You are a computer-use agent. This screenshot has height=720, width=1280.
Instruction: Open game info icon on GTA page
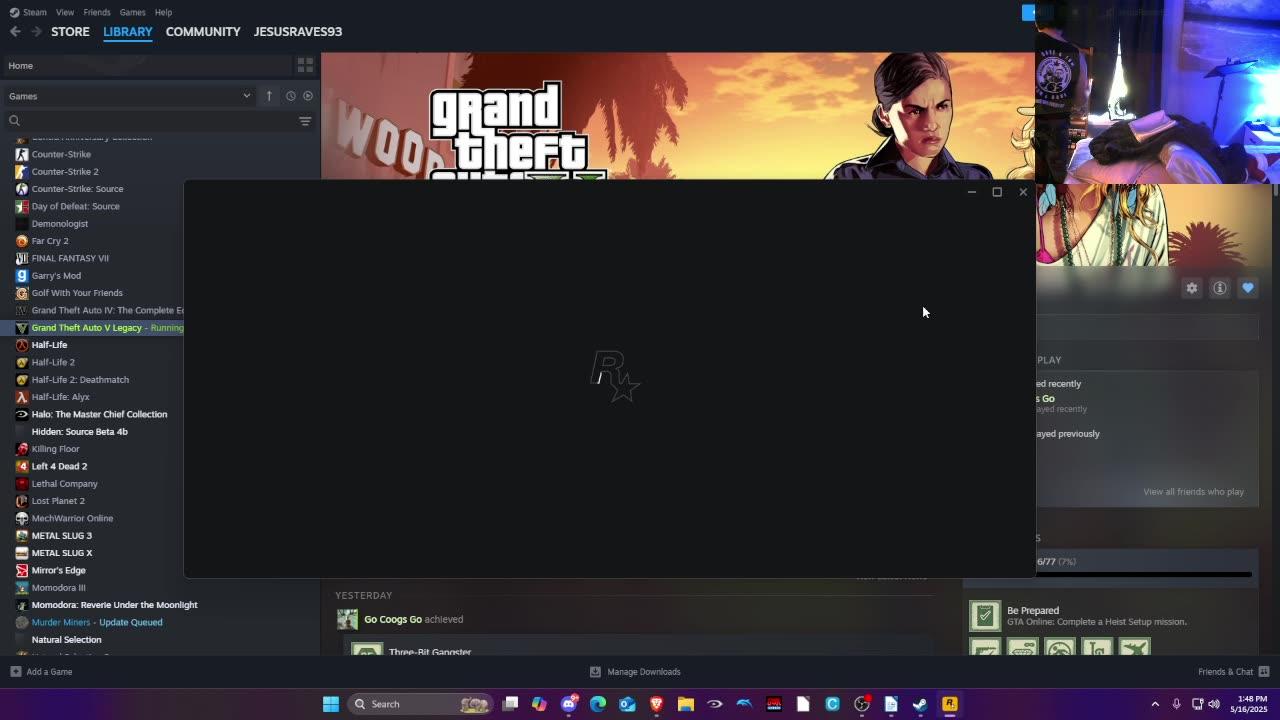point(1220,288)
